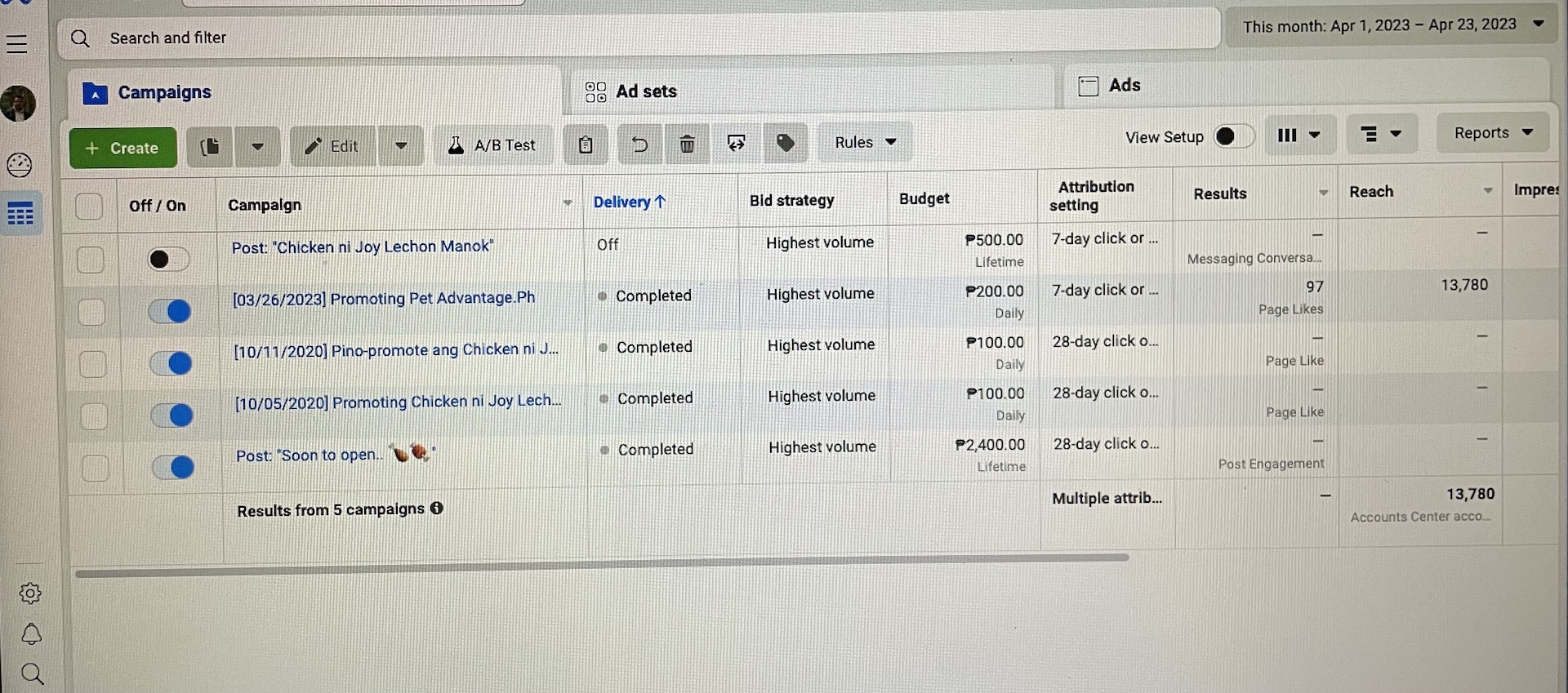
Task: Open settings gear in left sidebar
Action: pos(30,593)
